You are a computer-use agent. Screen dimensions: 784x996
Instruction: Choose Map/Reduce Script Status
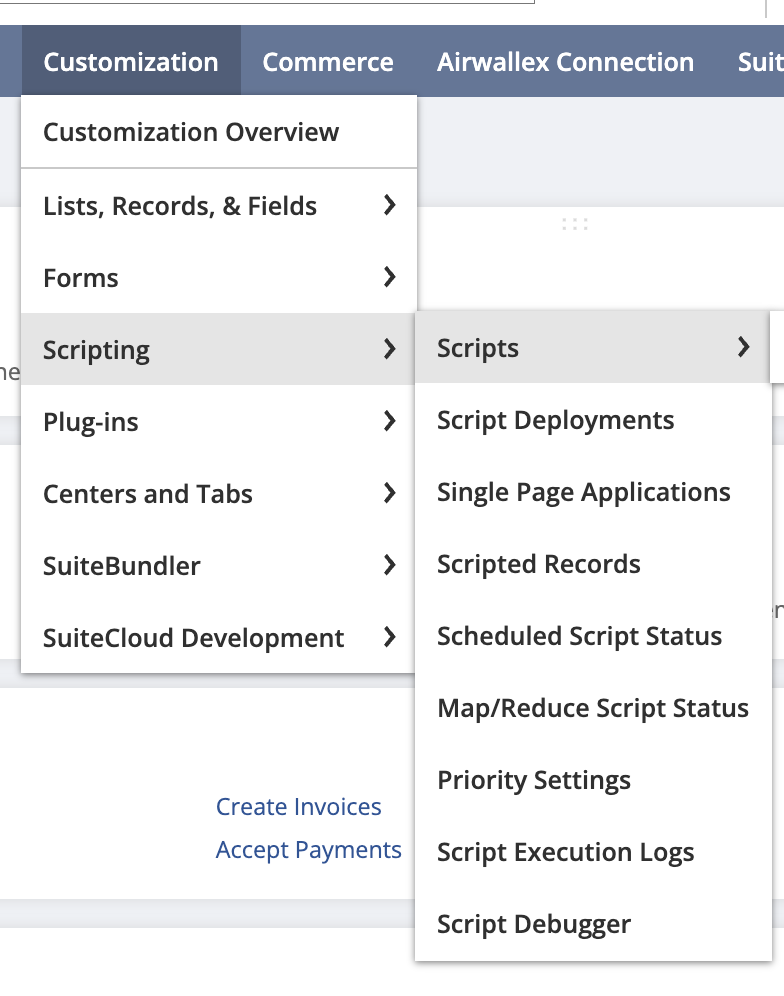[592, 708]
